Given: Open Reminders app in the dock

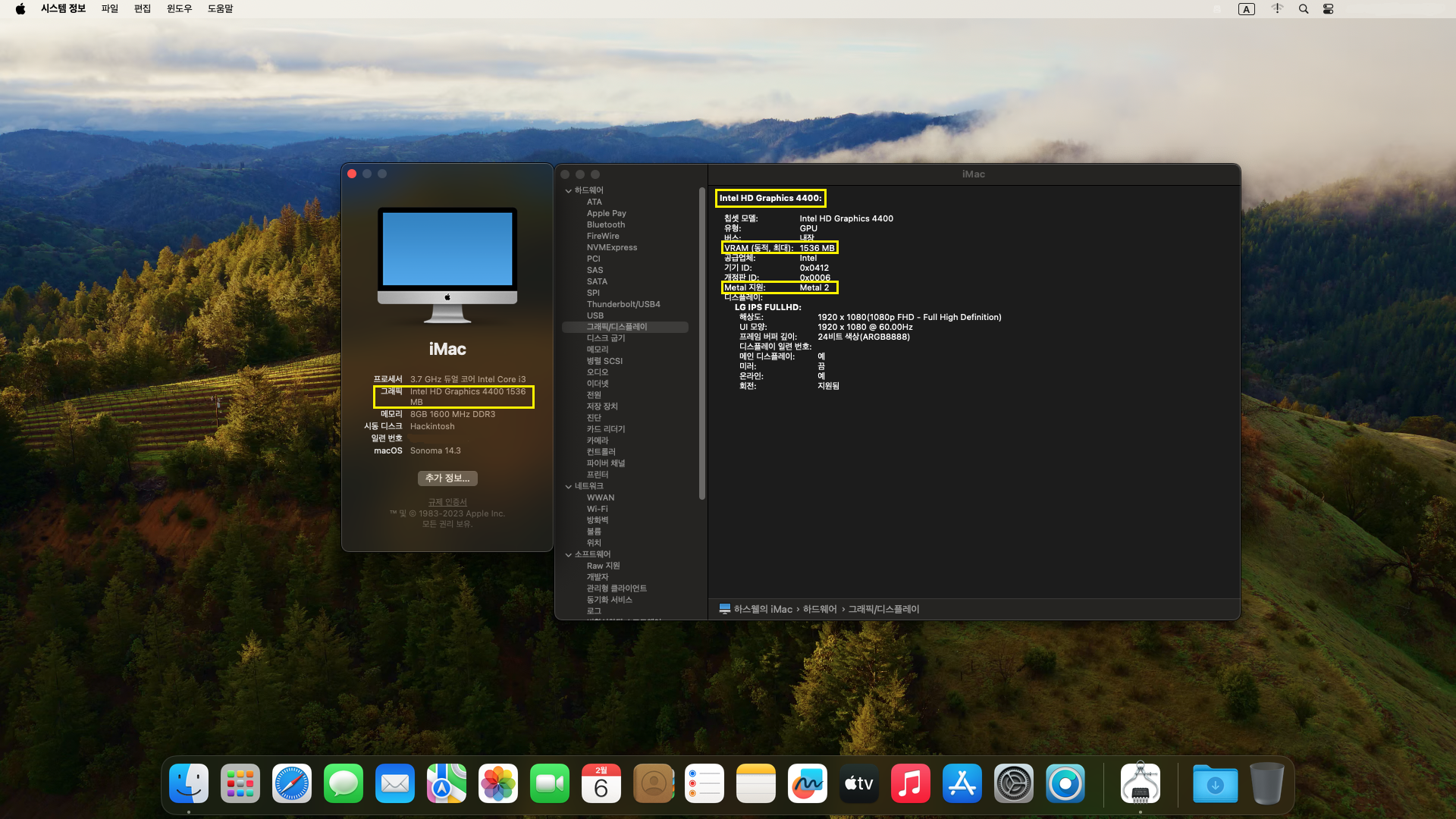Looking at the screenshot, I should pos(704,783).
